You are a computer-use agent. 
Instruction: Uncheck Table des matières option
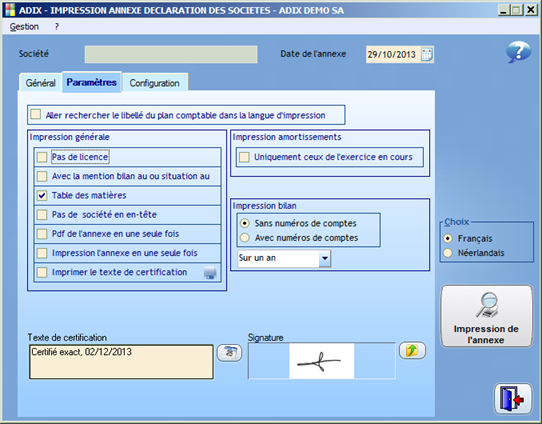42,196
